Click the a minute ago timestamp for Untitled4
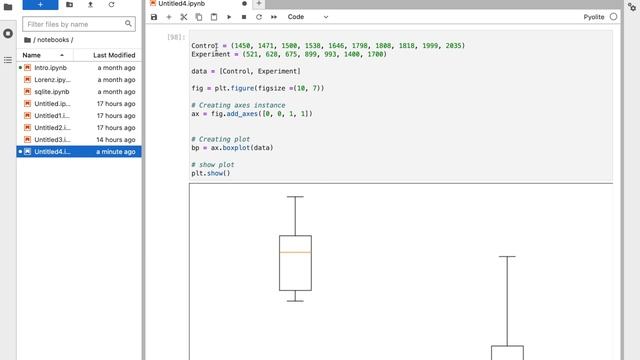Viewport: 640px width, 360px height. coord(116,152)
